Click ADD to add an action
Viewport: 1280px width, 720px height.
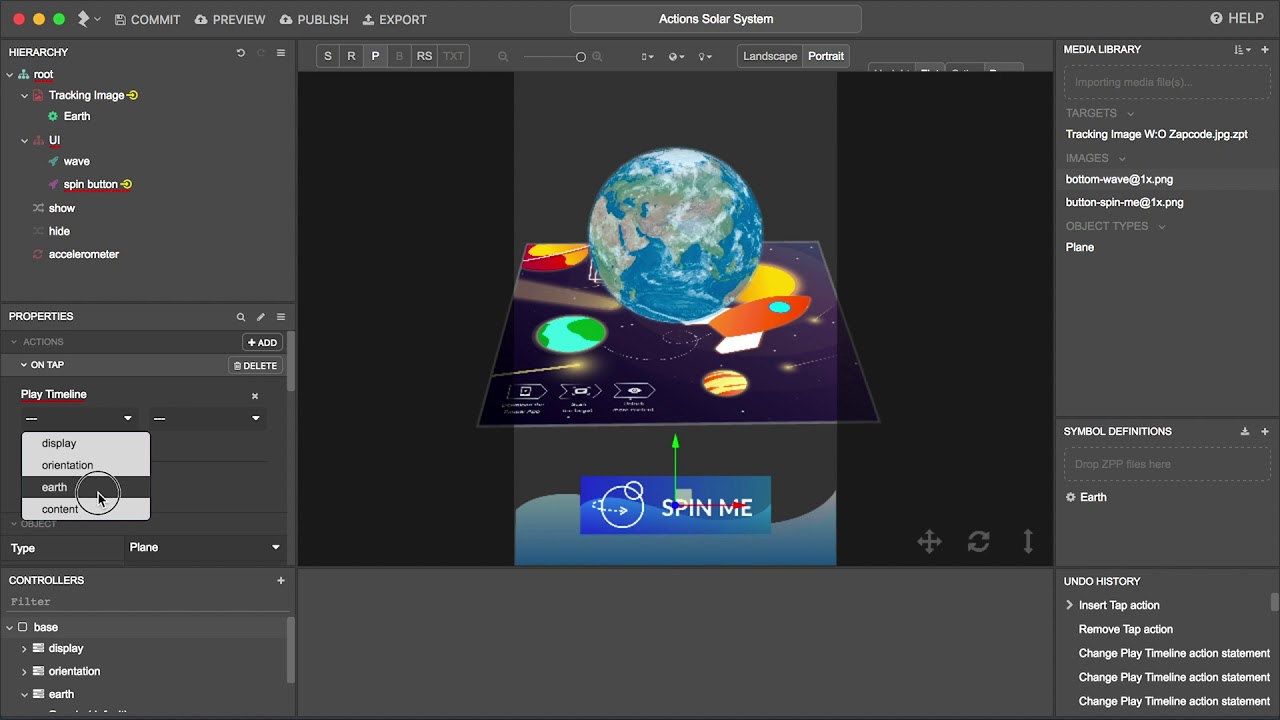(x=262, y=342)
